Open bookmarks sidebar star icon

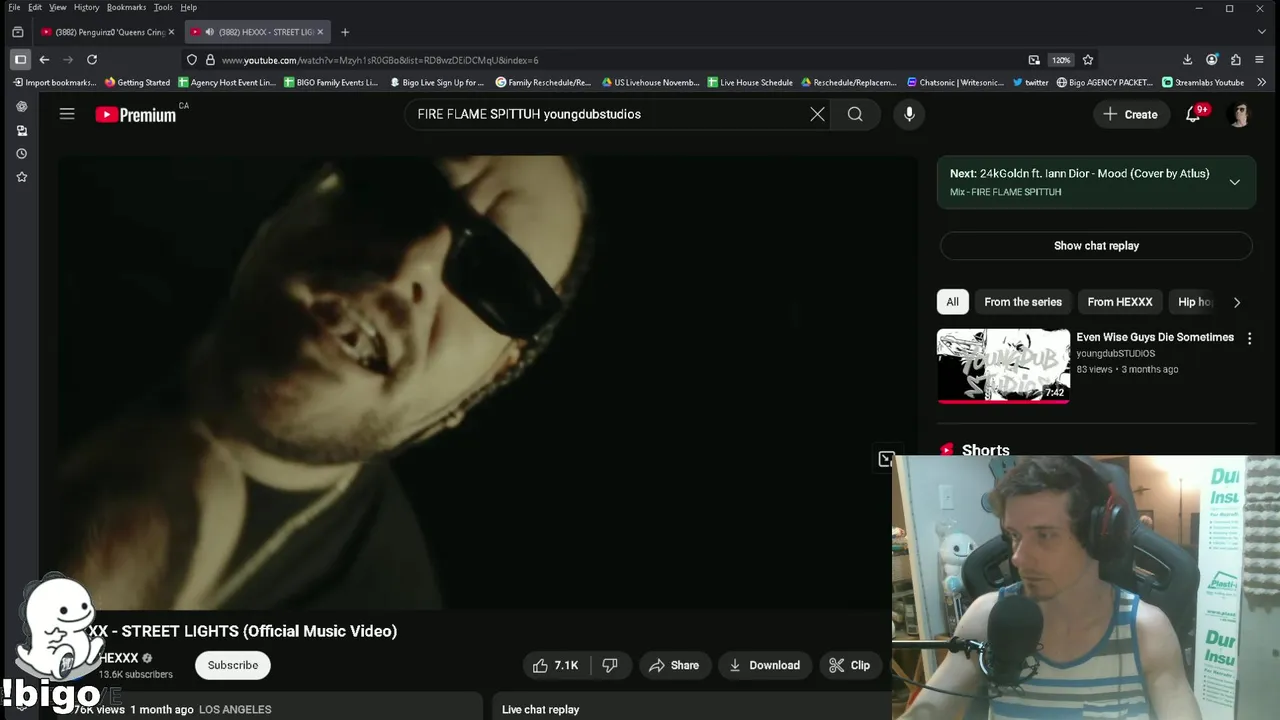pyautogui.click(x=21, y=177)
